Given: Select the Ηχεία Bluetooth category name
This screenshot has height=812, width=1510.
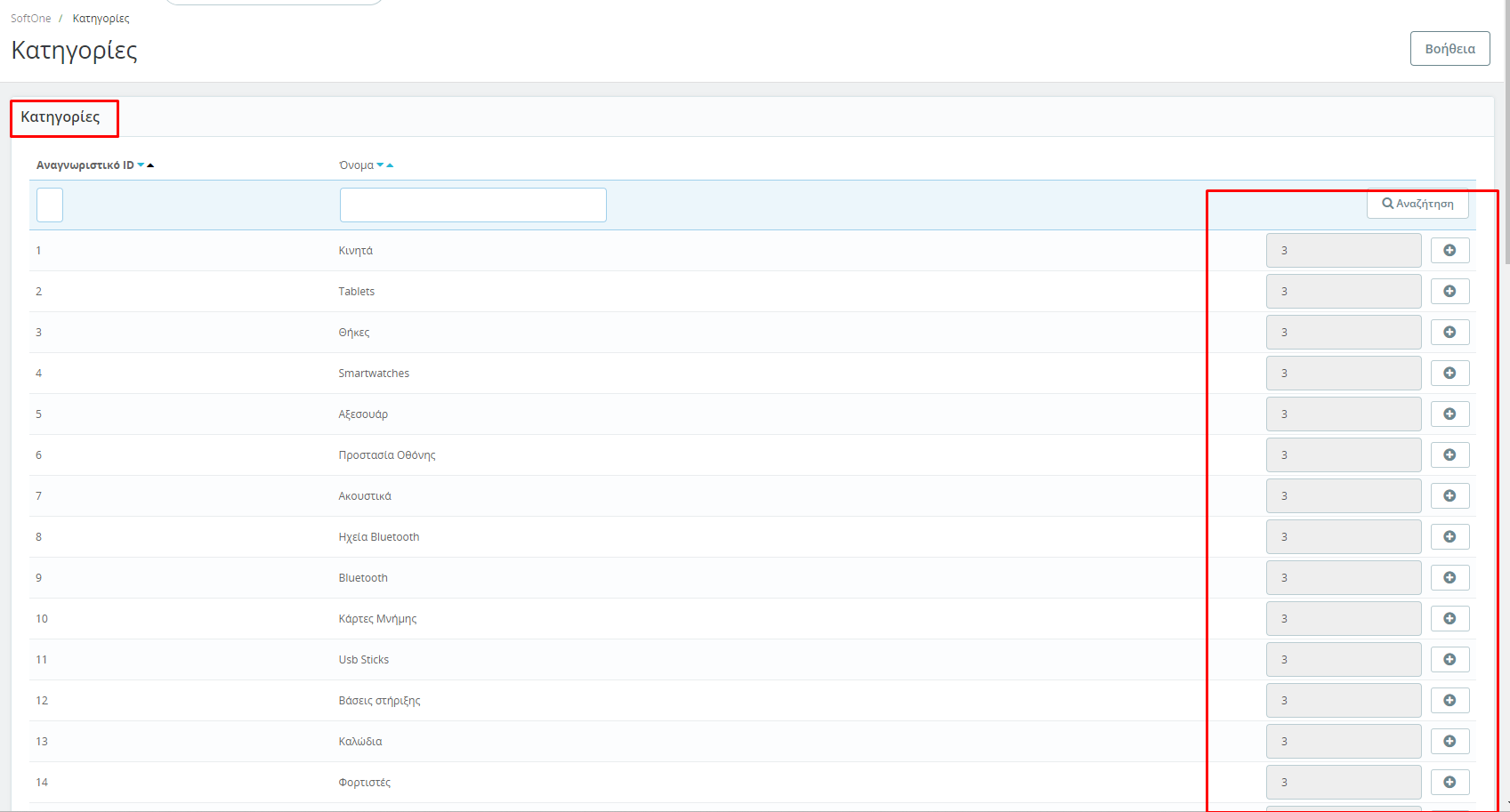Looking at the screenshot, I should pos(379,537).
